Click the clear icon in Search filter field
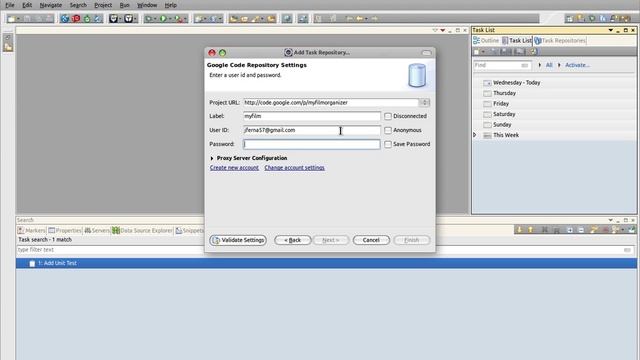Viewport: 640px width, 360px height. (627, 250)
